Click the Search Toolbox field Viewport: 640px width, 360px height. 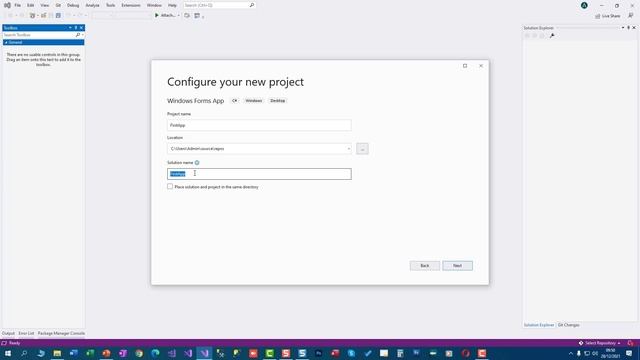click(39, 35)
